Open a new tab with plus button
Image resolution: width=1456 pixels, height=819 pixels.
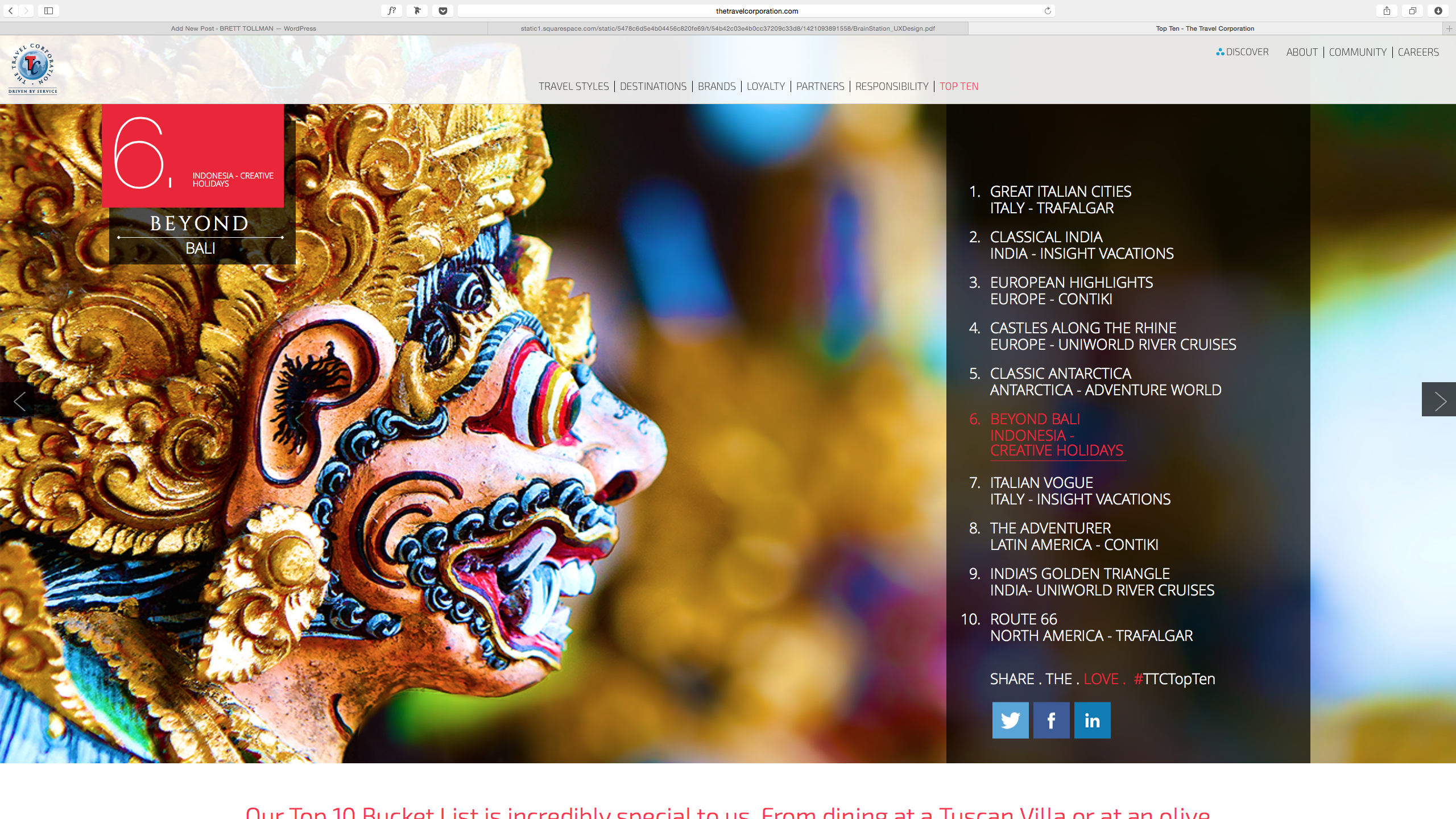(x=1449, y=28)
